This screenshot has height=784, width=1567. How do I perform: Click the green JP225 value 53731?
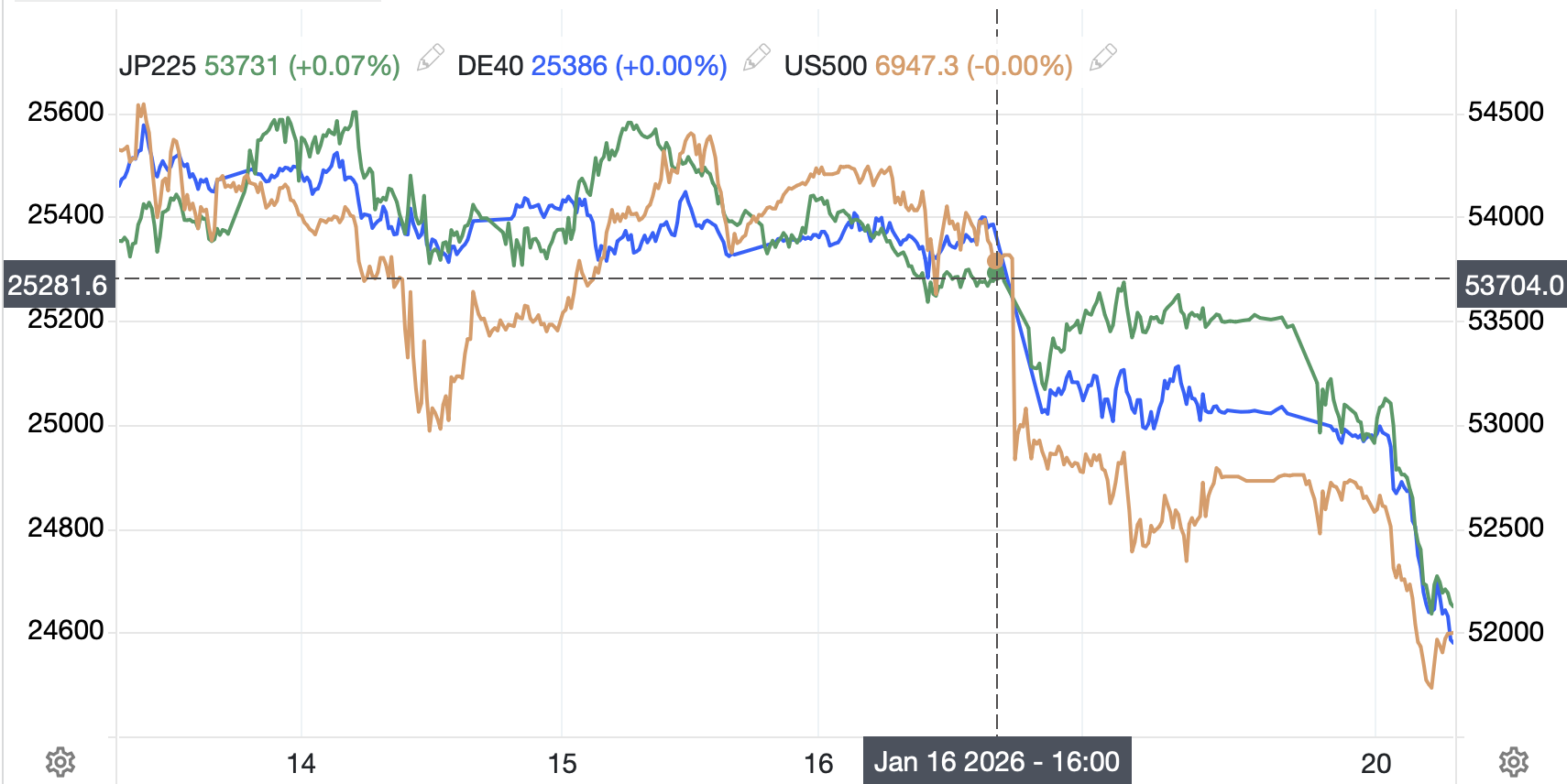(242, 66)
